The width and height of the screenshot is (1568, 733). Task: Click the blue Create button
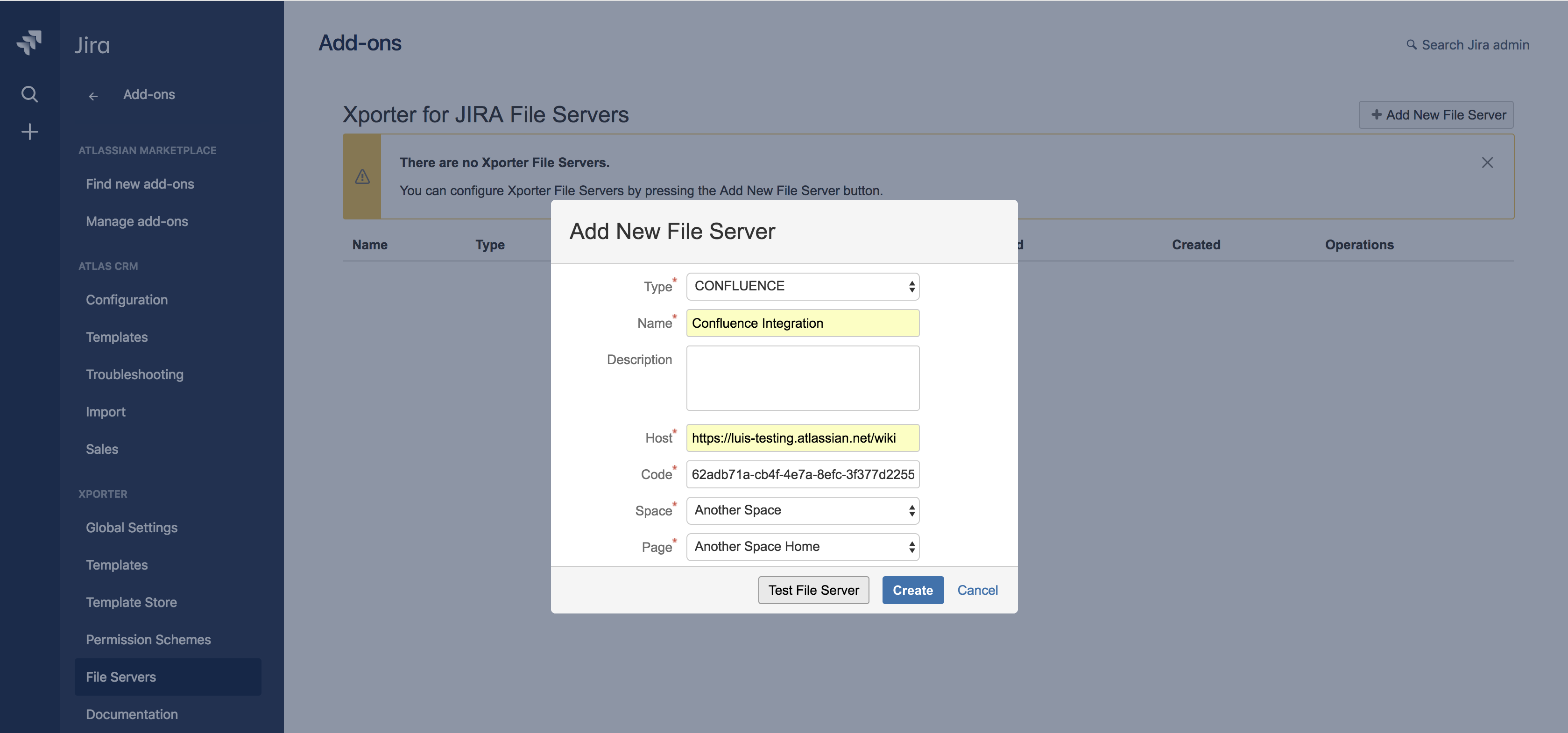point(912,590)
